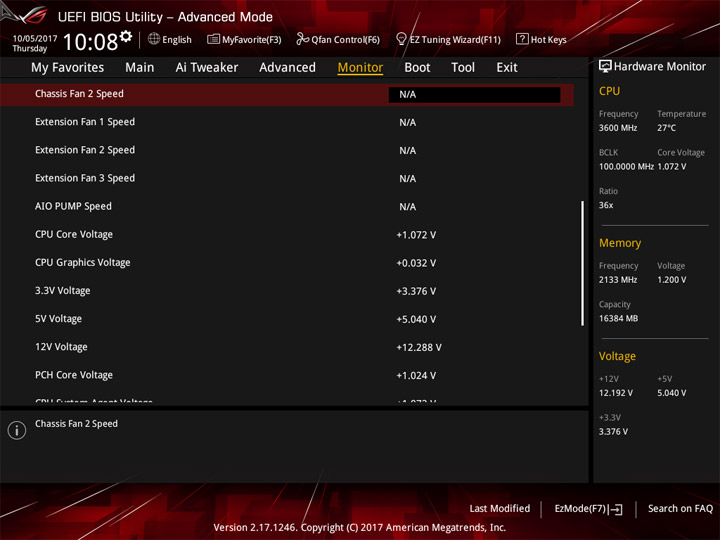This screenshot has height=540, width=720.
Task: Switch to the Boot tab
Action: [417, 68]
